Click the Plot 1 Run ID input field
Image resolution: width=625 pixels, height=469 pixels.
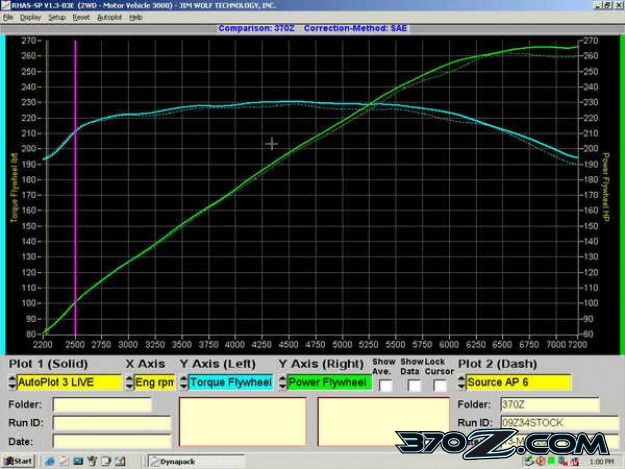(x=112, y=422)
